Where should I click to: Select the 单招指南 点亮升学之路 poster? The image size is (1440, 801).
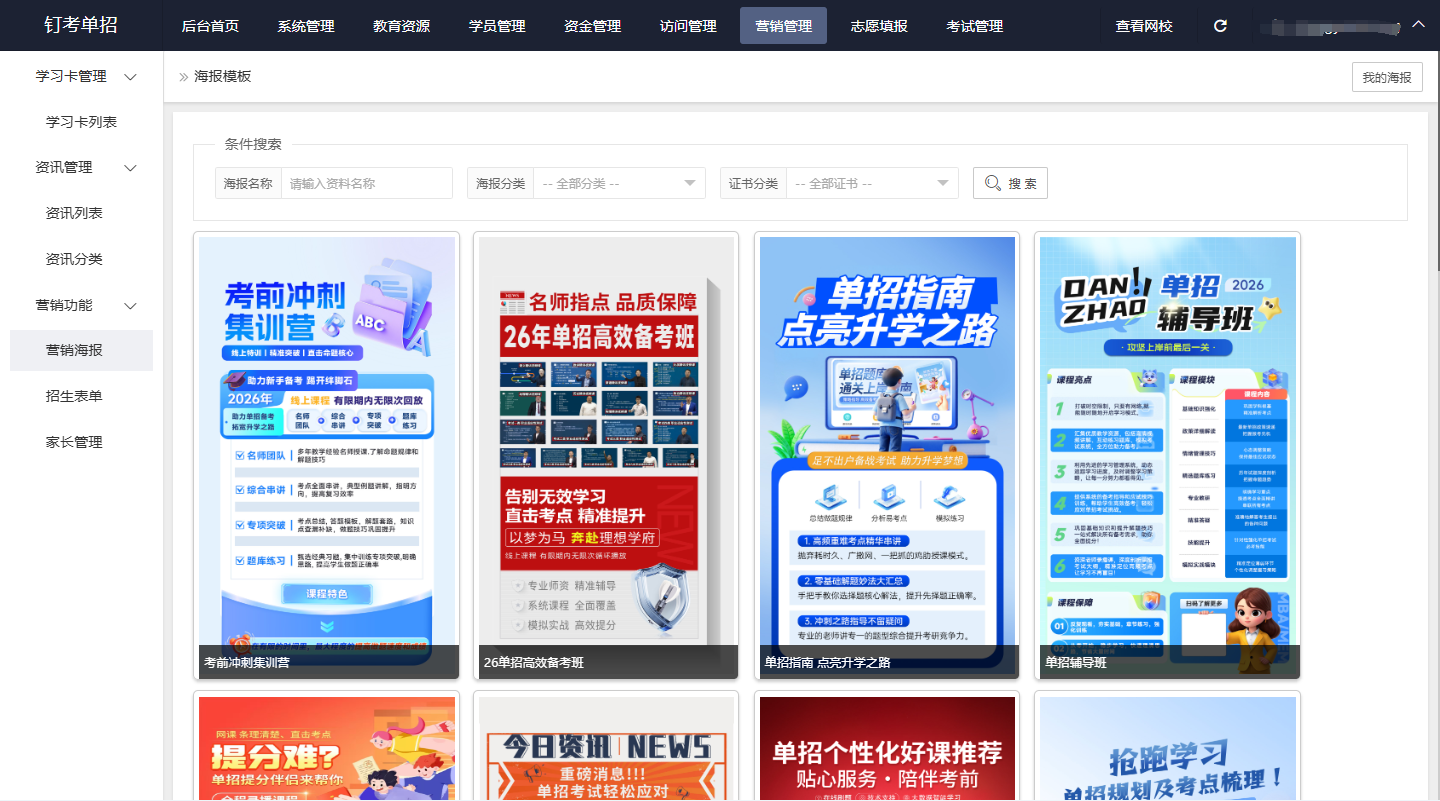pos(887,450)
